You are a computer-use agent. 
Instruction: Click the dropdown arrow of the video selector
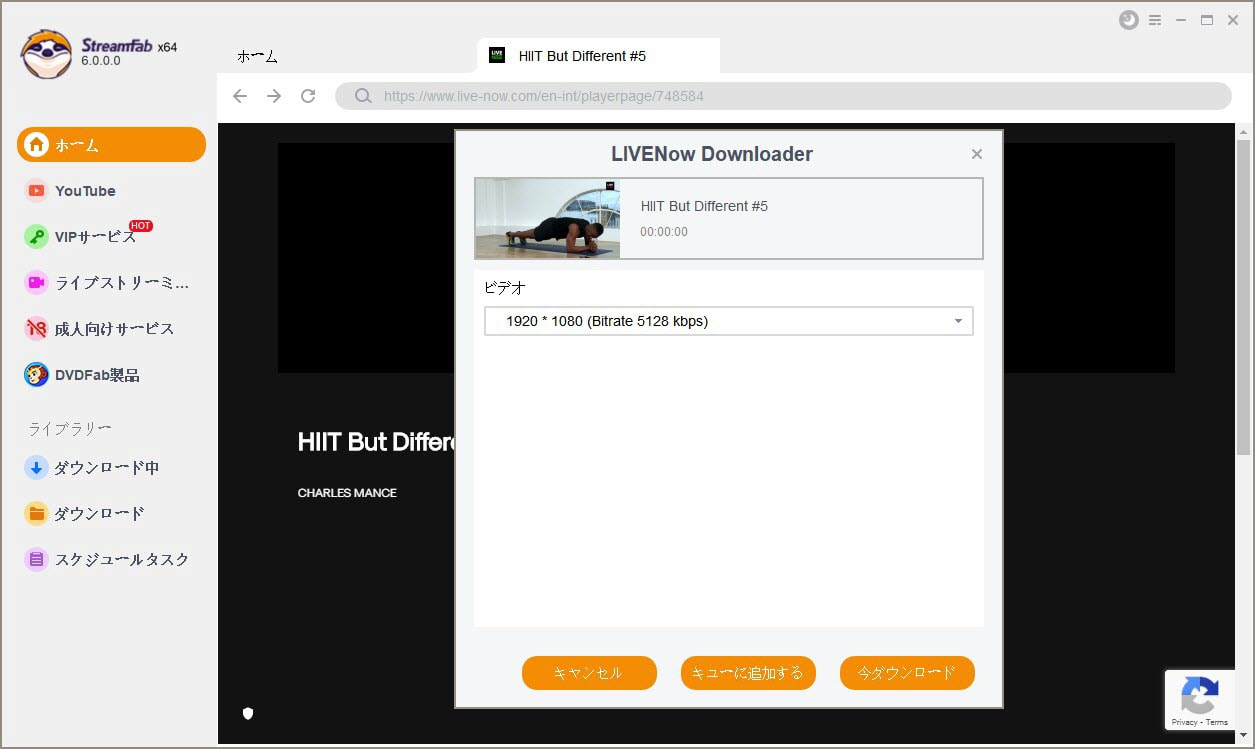click(958, 321)
